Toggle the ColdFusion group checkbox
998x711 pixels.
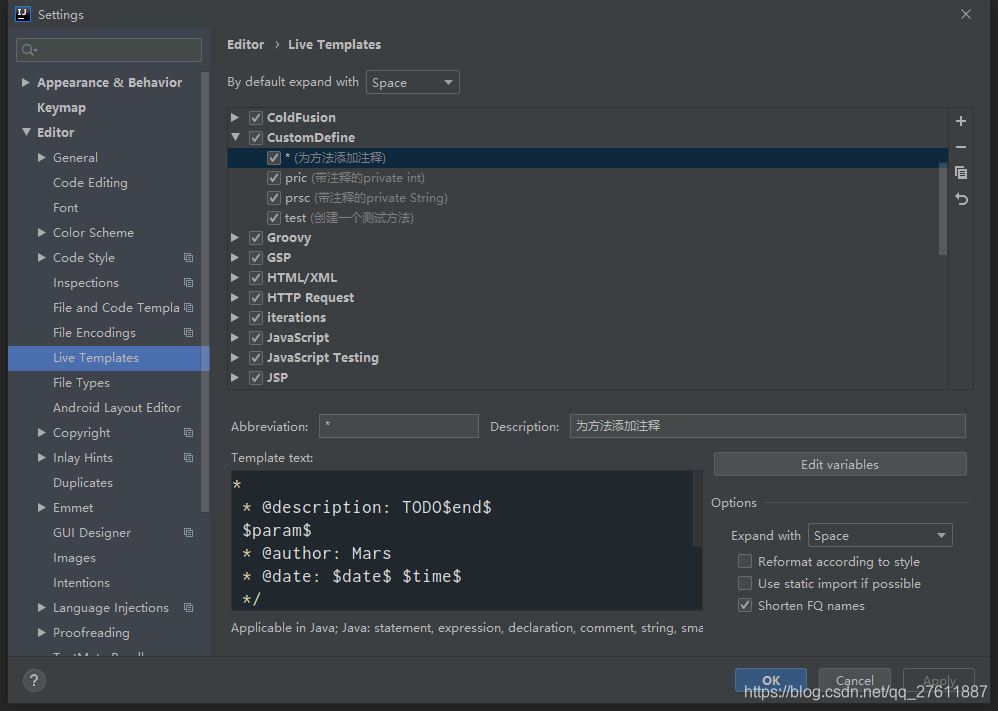(256, 118)
